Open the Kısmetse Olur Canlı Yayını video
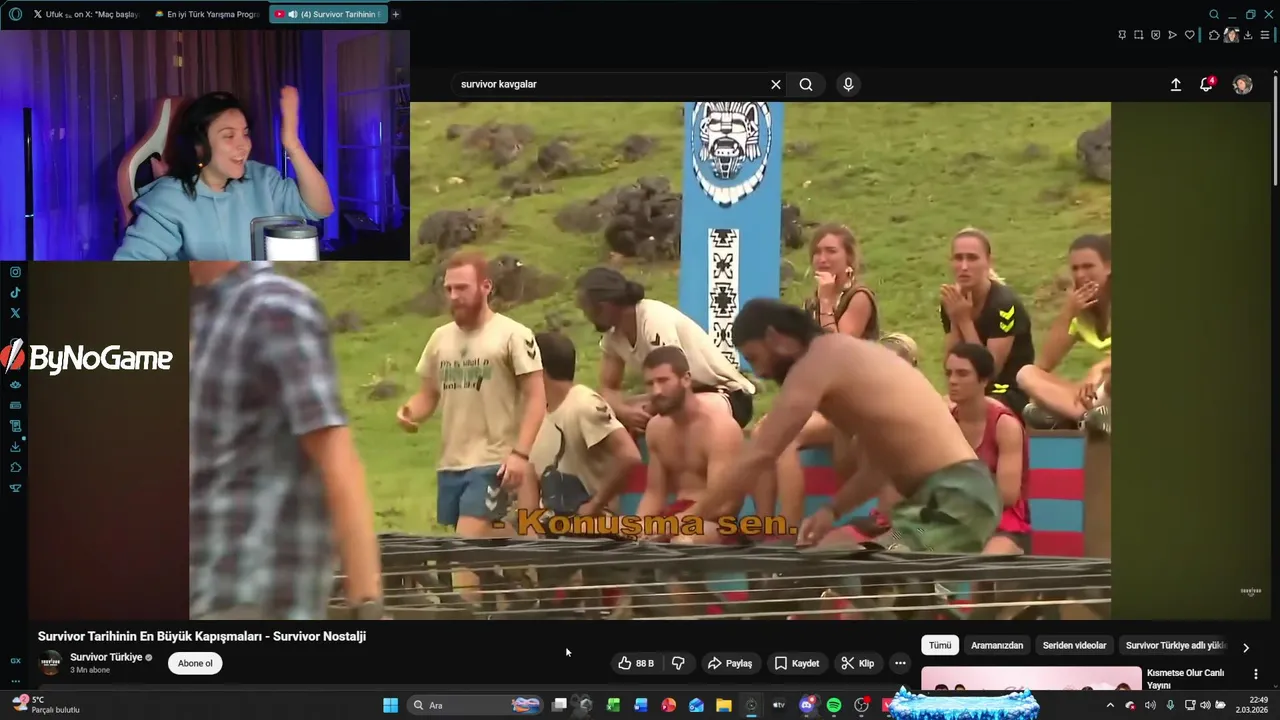Viewport: 1280px width, 720px height. [1185, 679]
